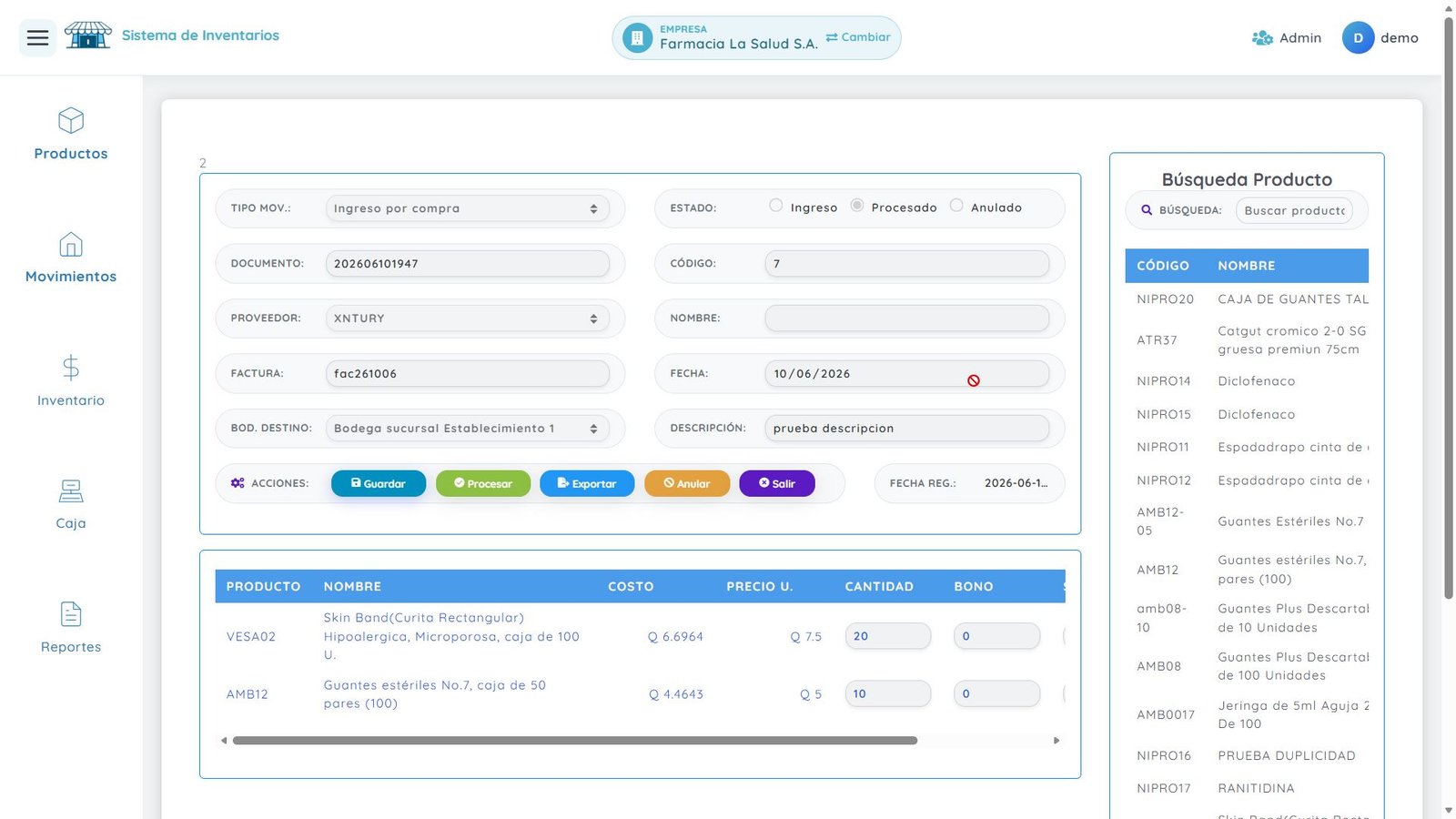Click the Sistema de Inventarios title
This screenshot has height=819, width=1456.
tap(200, 35)
